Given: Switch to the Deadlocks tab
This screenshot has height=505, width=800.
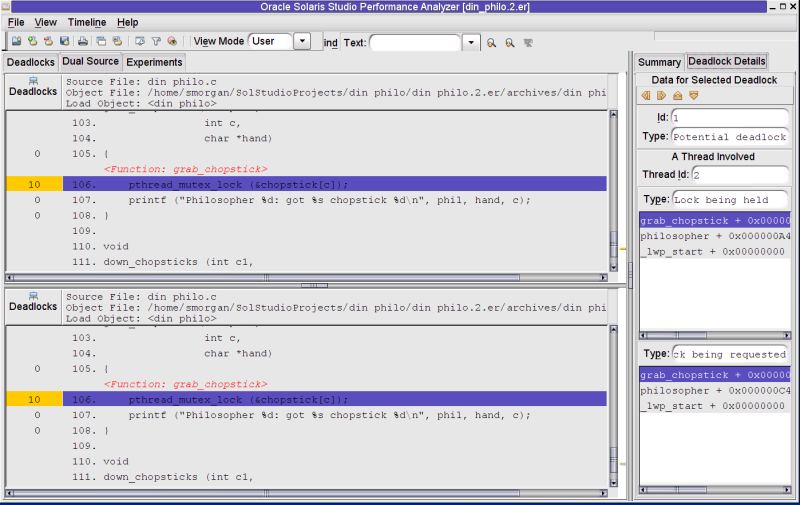Looking at the screenshot, I should 31,62.
